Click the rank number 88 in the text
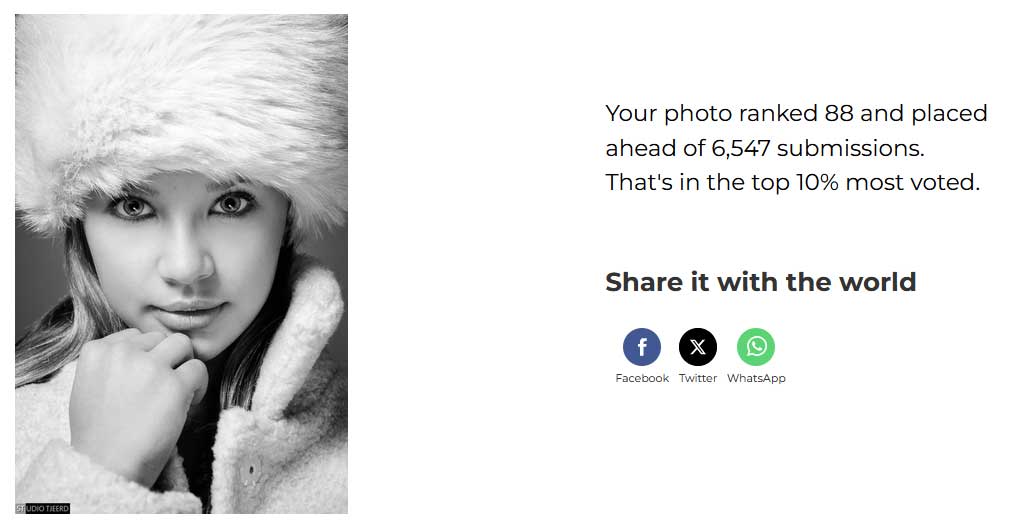 point(839,113)
